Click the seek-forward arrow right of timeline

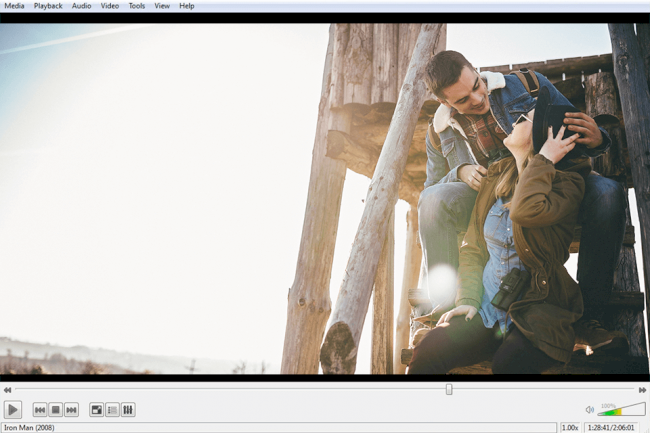pos(642,390)
